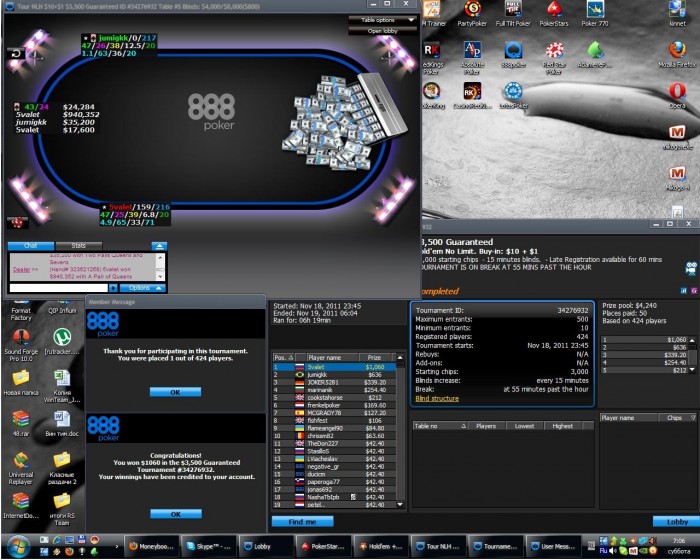Viewport: 700px width, 560px height.
Task: Show hidden taskbar quick launch icons
Action: tap(117, 546)
